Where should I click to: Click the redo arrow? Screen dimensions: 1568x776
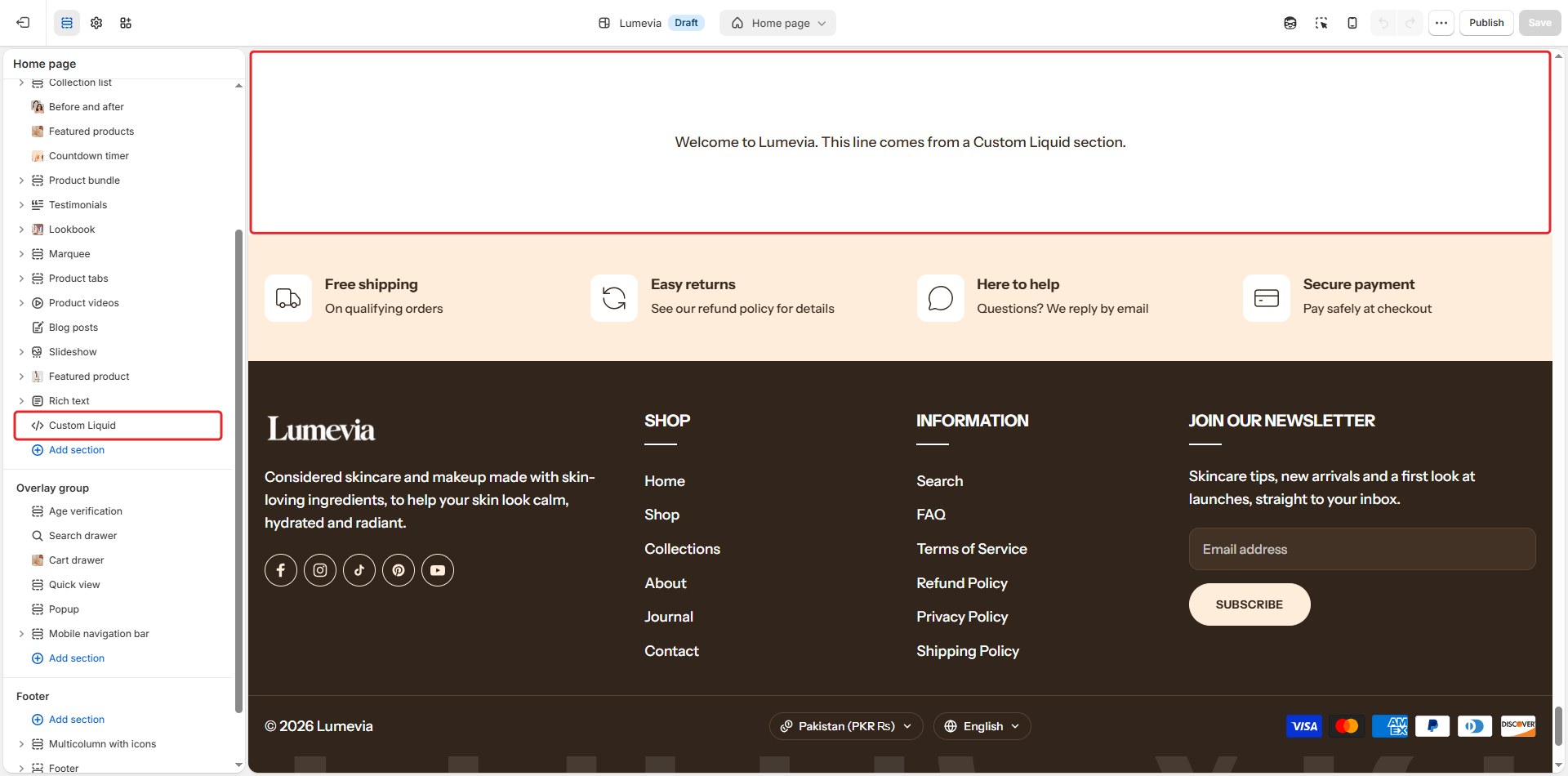click(1410, 23)
